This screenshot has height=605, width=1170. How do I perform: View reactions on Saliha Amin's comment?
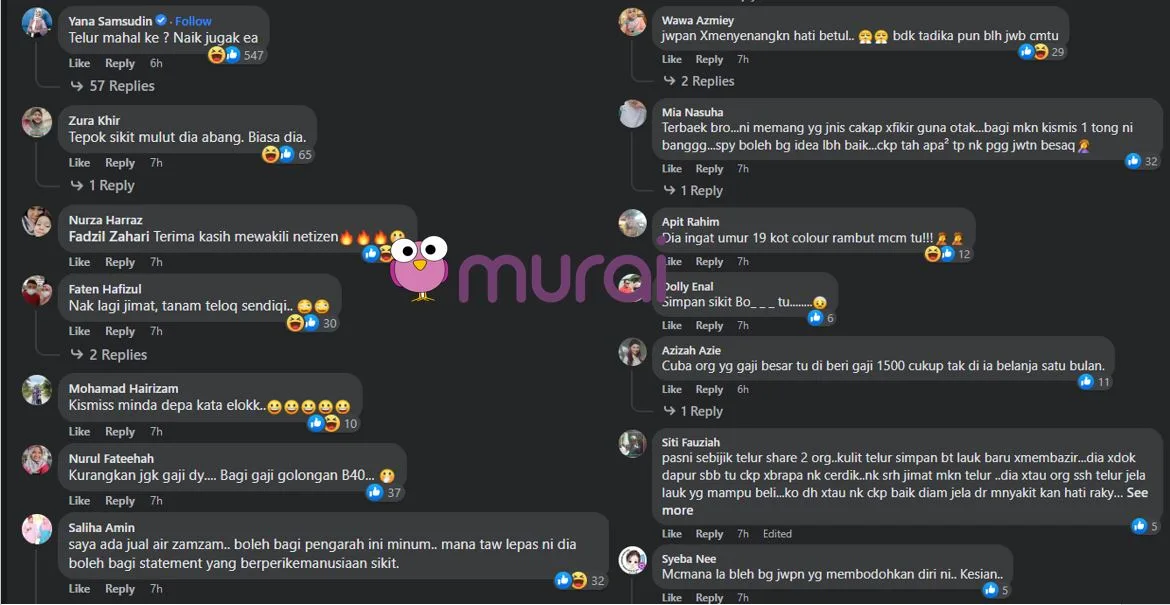(x=581, y=580)
